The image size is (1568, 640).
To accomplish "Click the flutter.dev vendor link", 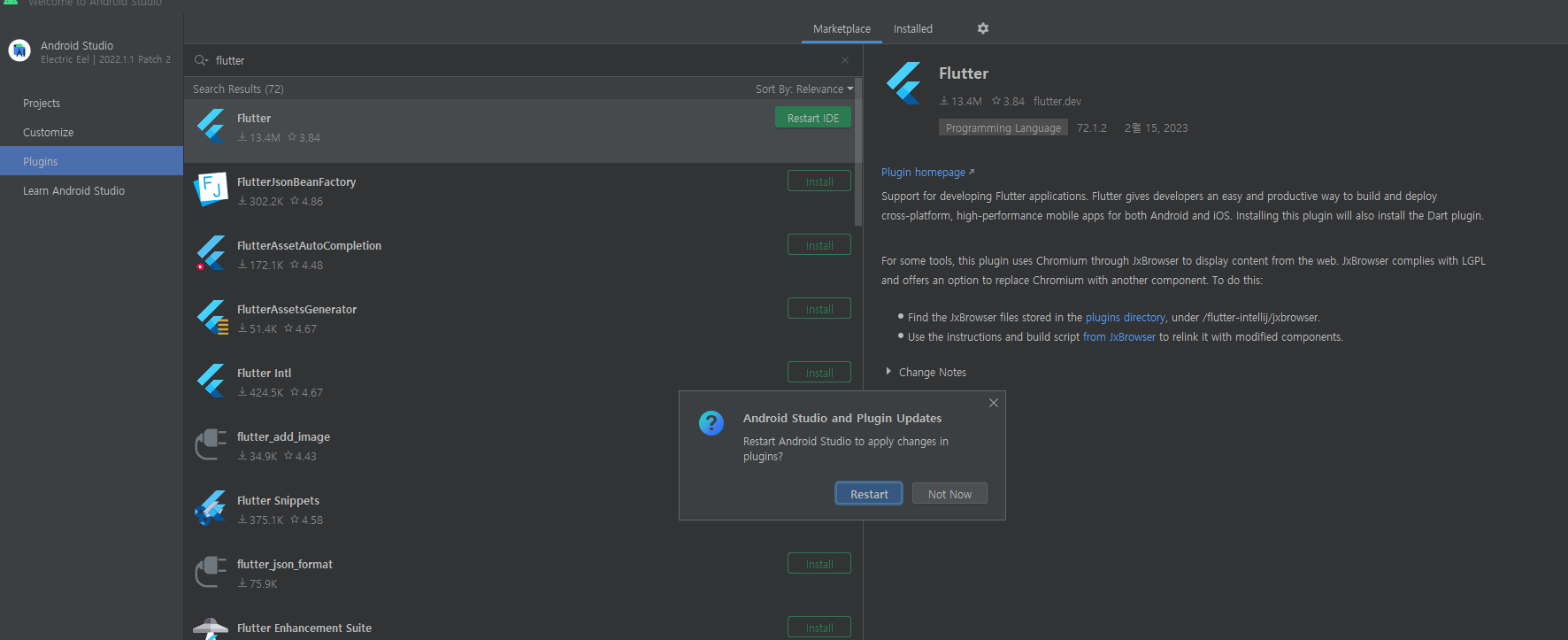I will [x=1057, y=101].
